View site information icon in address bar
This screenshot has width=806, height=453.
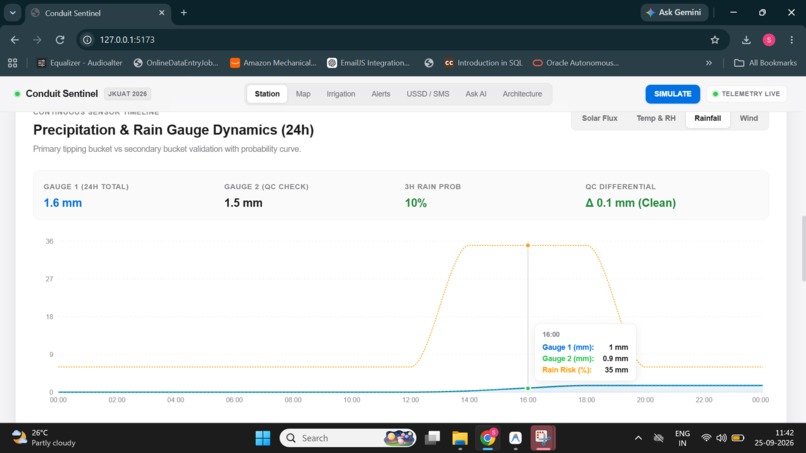[x=87, y=40]
